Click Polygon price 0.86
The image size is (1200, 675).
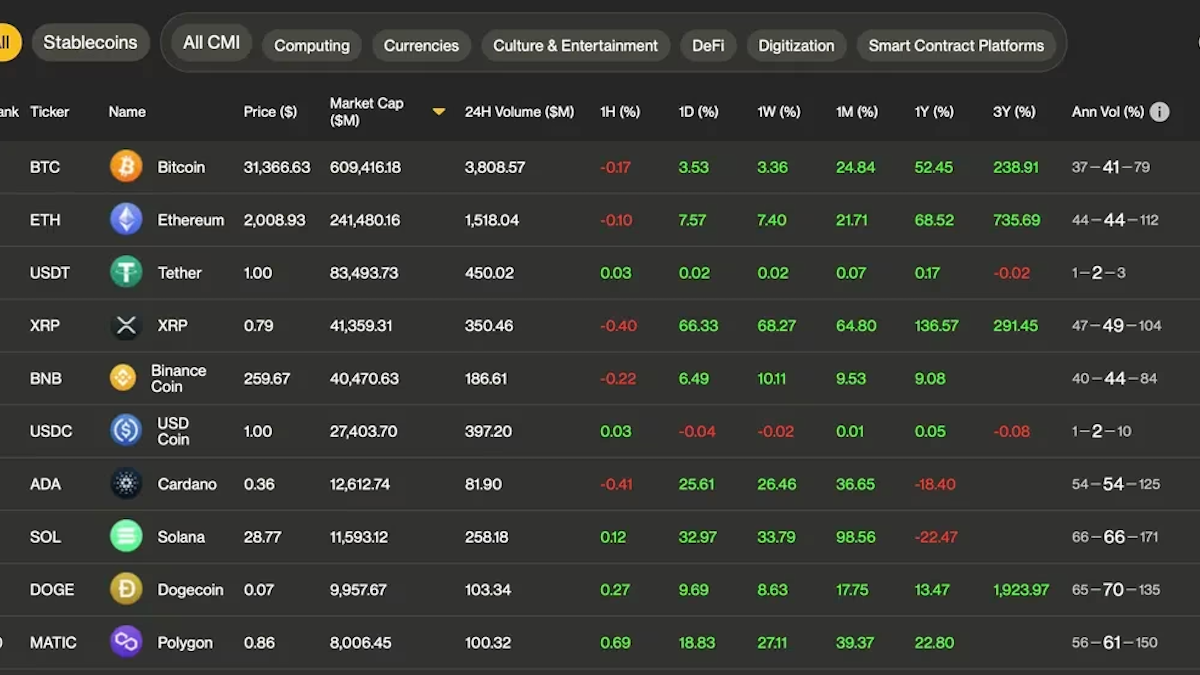(259, 643)
